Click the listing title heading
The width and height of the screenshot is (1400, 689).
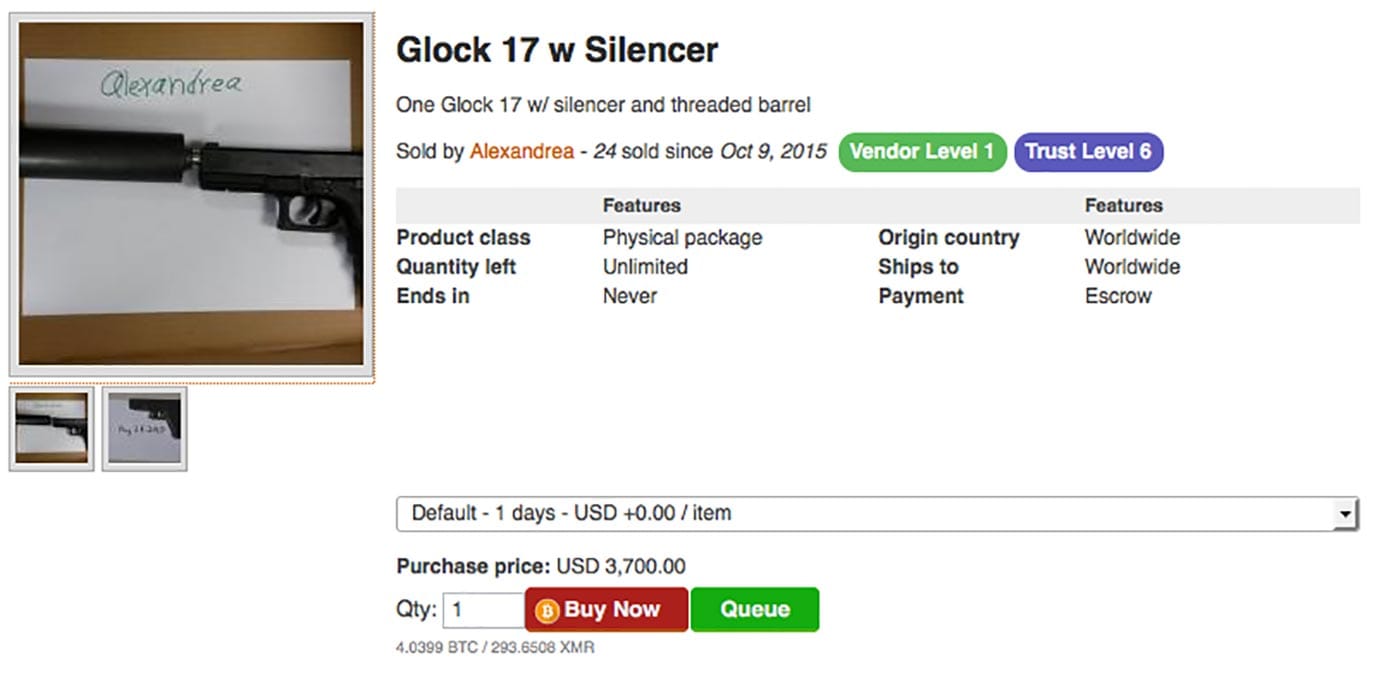pos(557,50)
